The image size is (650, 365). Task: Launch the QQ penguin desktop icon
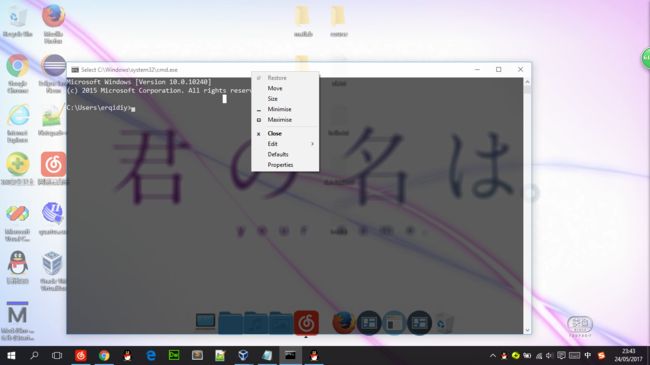[x=17, y=268]
